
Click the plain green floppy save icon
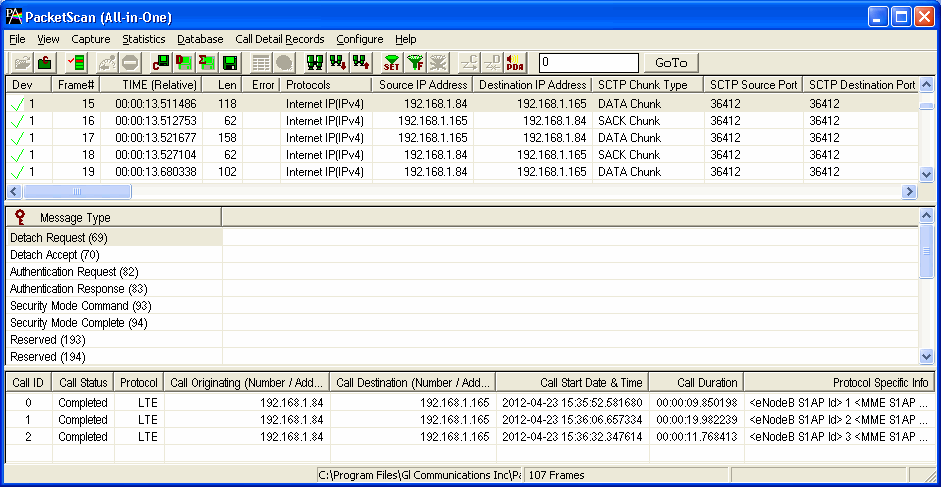coord(229,62)
